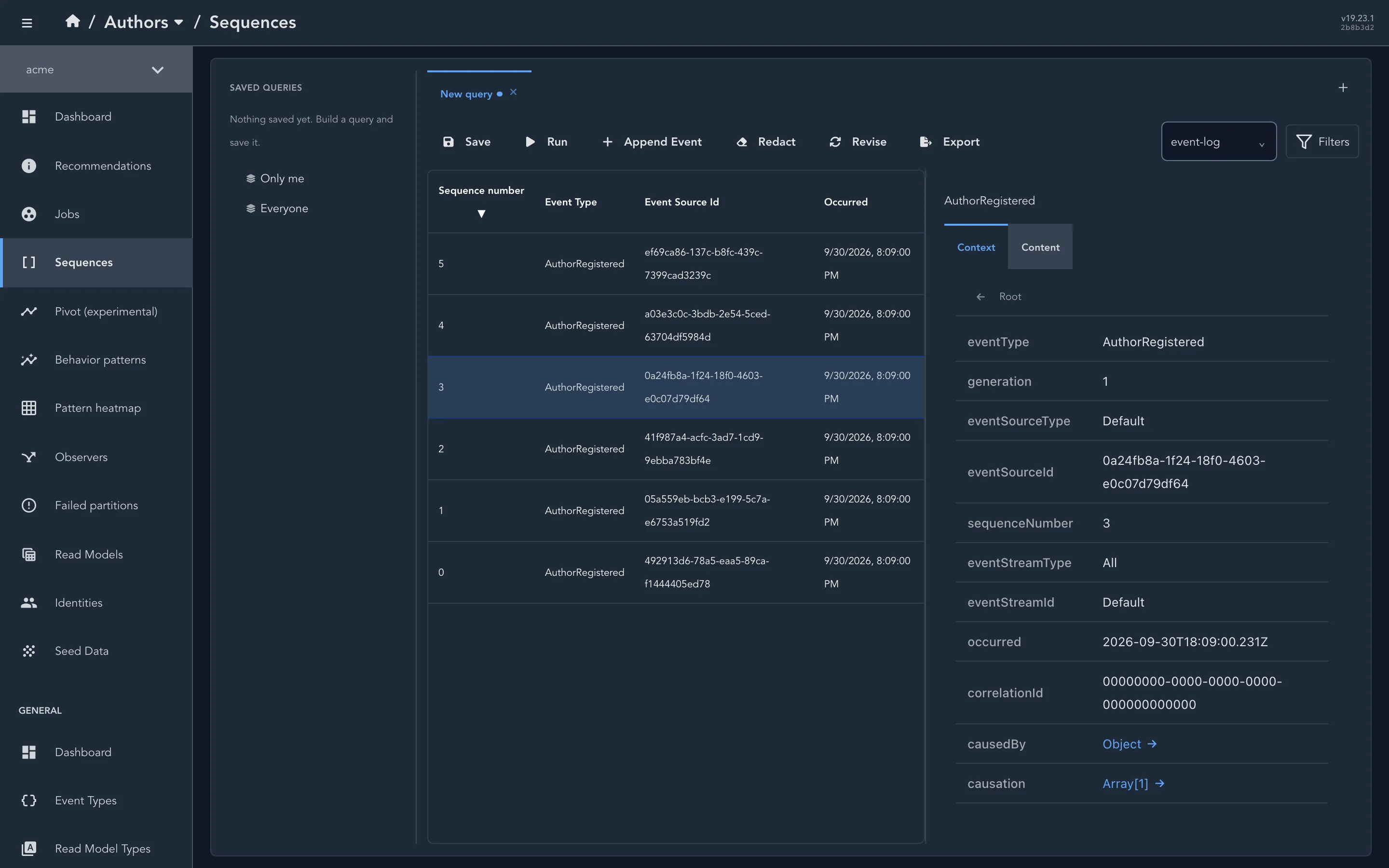Select Everyone saved queries group
This screenshot has width=1389, height=868.
point(277,208)
